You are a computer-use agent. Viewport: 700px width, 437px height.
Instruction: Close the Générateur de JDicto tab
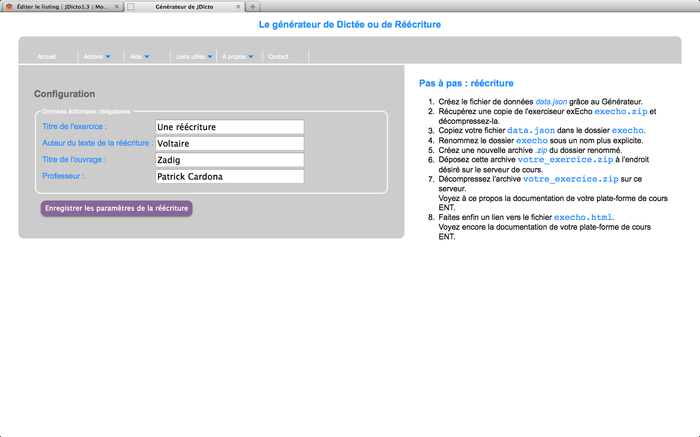(239, 6)
